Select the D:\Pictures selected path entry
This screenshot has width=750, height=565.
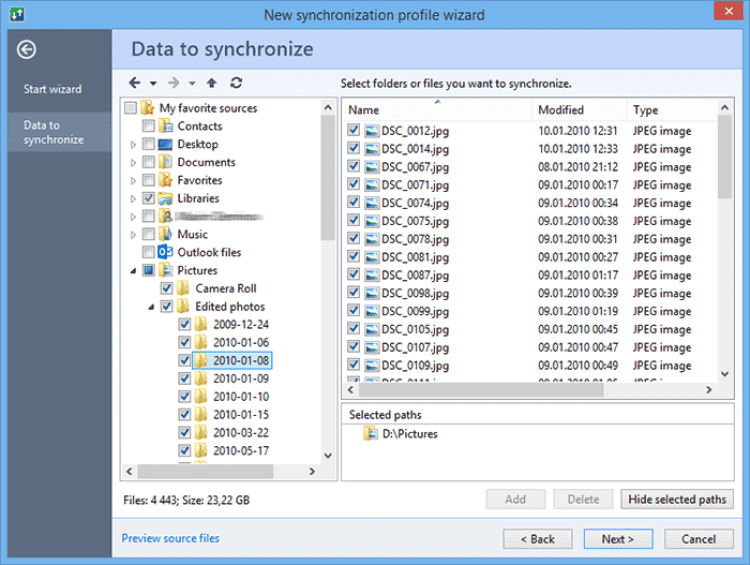pyautogui.click(x=409, y=434)
